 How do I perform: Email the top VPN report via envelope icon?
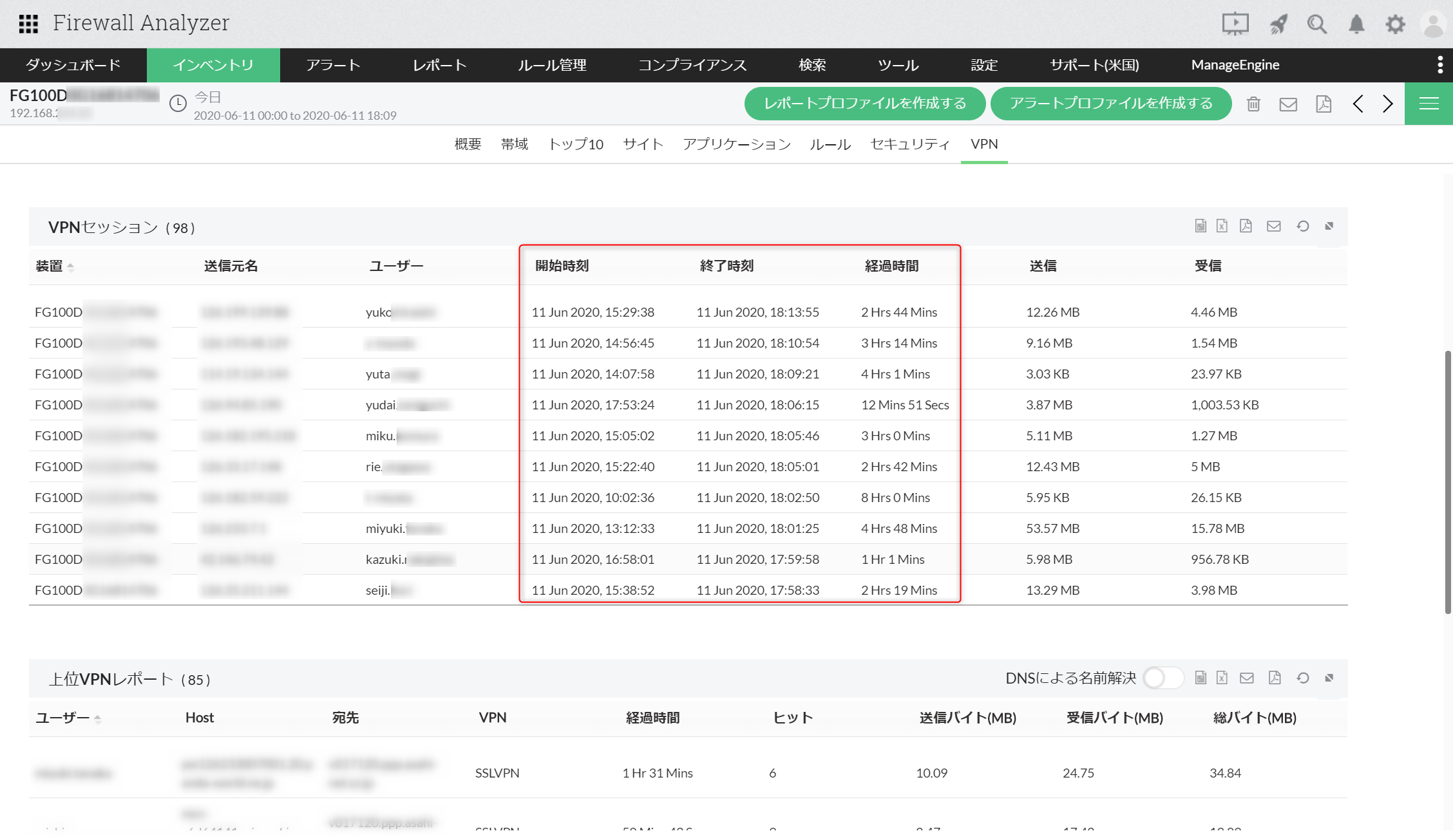pyautogui.click(x=1247, y=678)
